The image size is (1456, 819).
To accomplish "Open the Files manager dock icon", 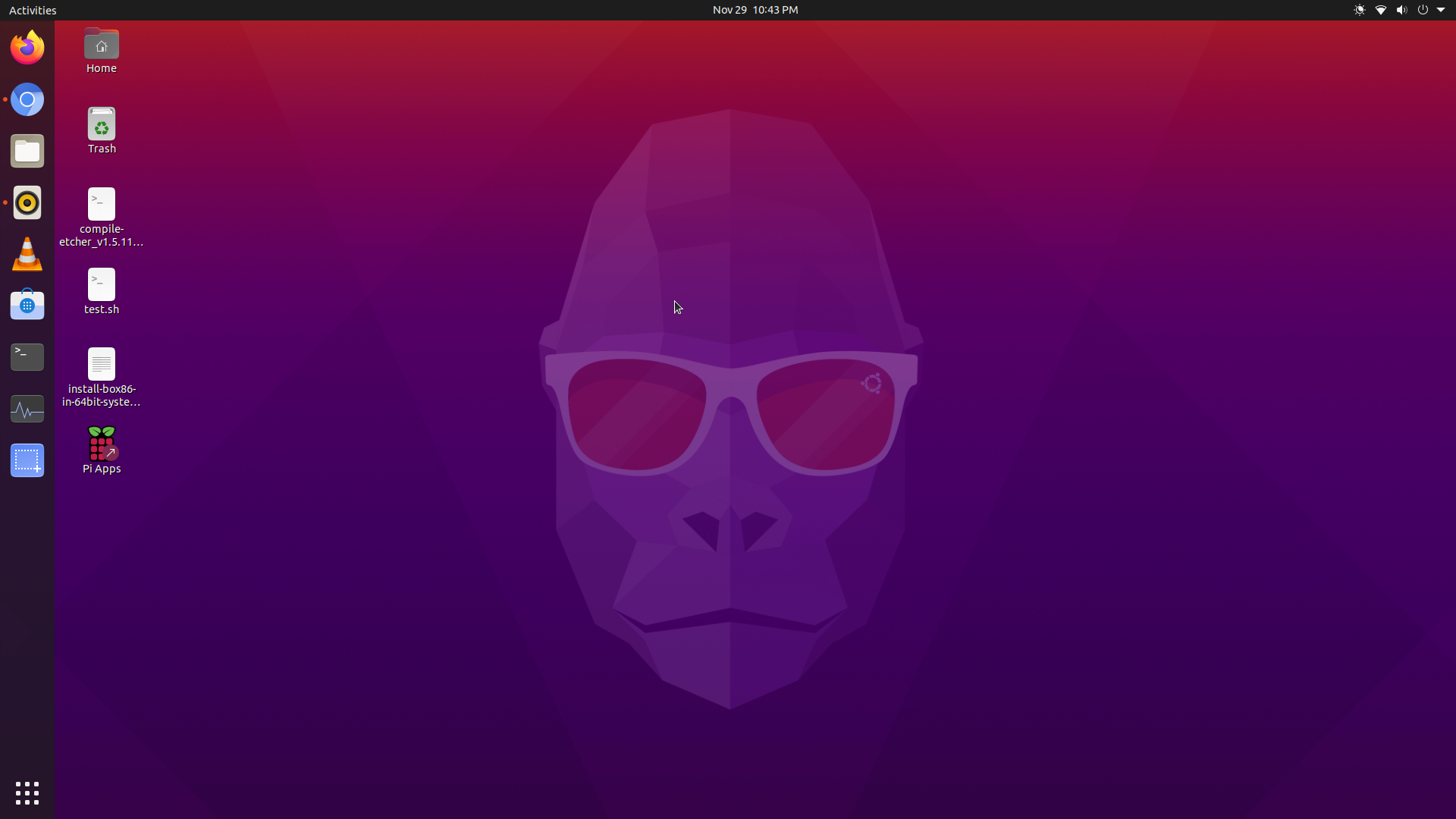I will (27, 152).
